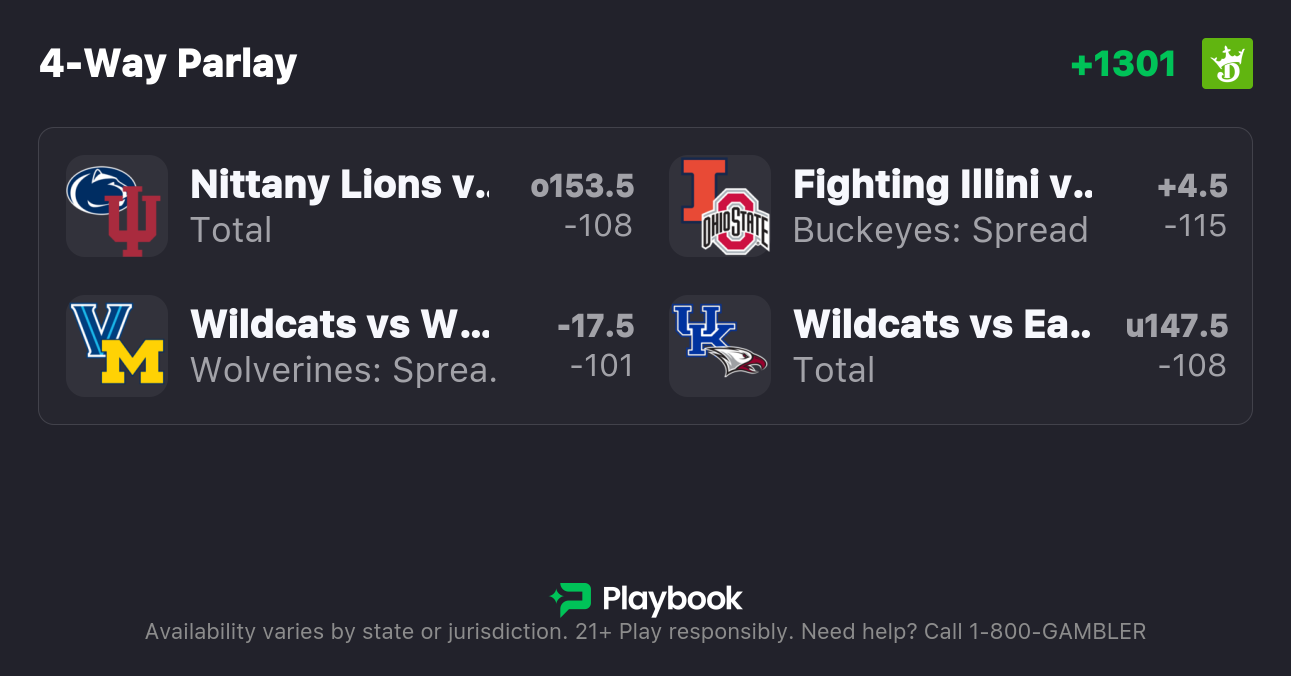Click the o153.5 over total line
Image resolution: width=1291 pixels, height=676 pixels.
582,186
